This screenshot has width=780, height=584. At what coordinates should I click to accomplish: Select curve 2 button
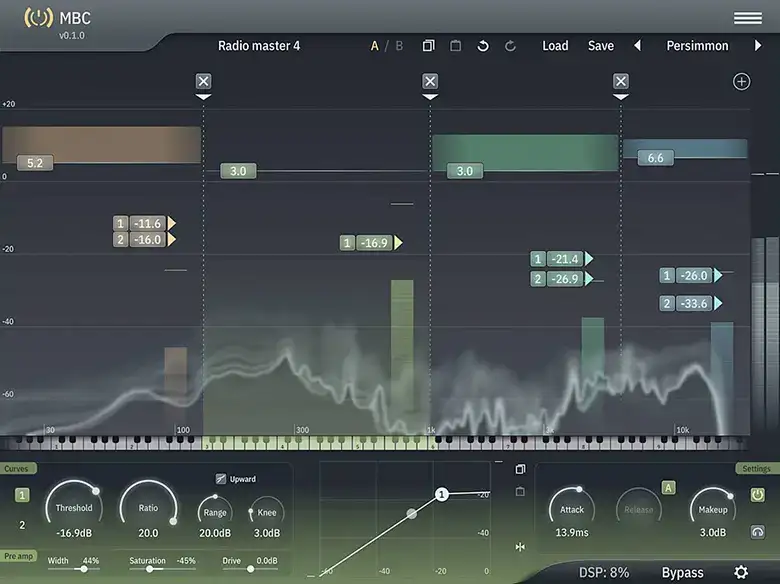click(x=22, y=525)
